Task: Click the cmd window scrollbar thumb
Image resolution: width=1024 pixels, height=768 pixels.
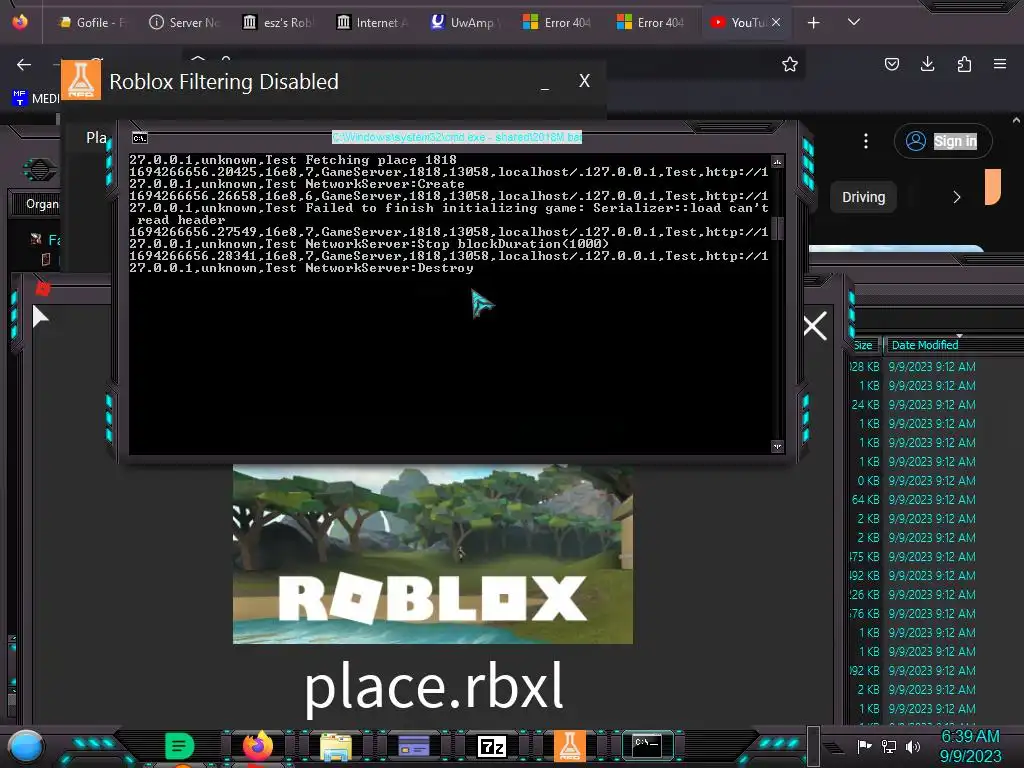Action: tap(776, 229)
